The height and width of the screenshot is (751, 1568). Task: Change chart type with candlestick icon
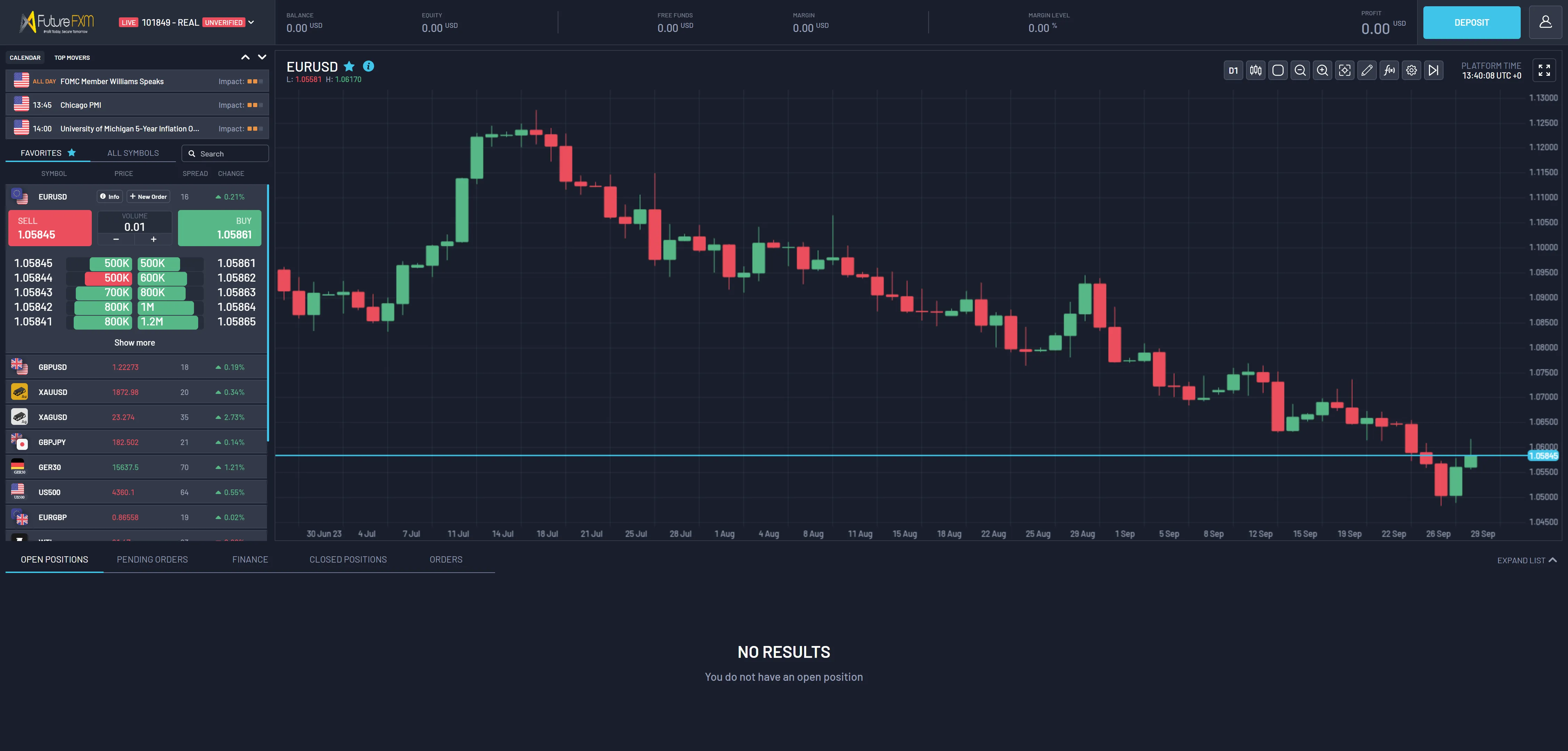[x=1256, y=71]
